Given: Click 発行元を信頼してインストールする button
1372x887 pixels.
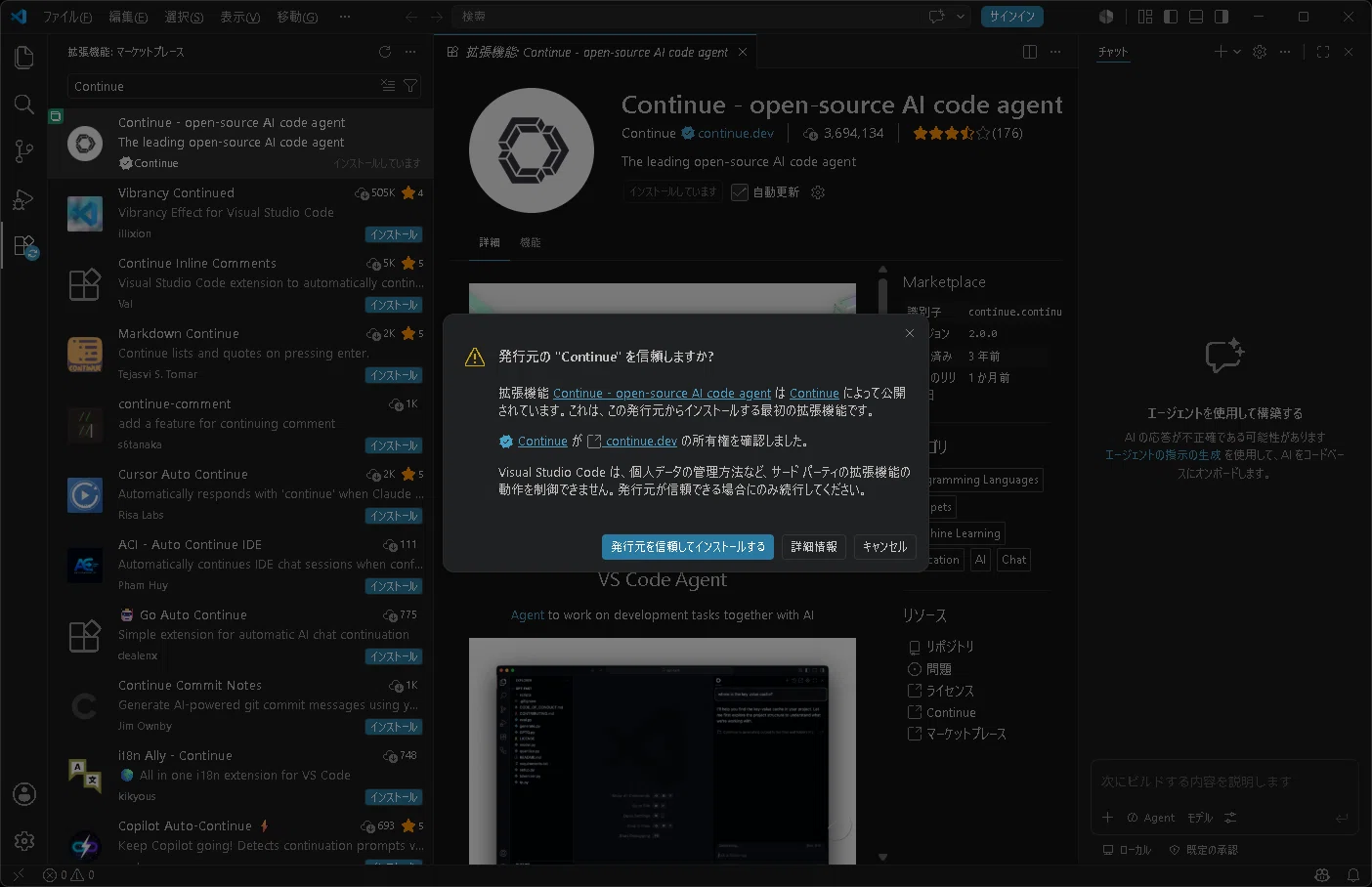Looking at the screenshot, I should pos(688,547).
